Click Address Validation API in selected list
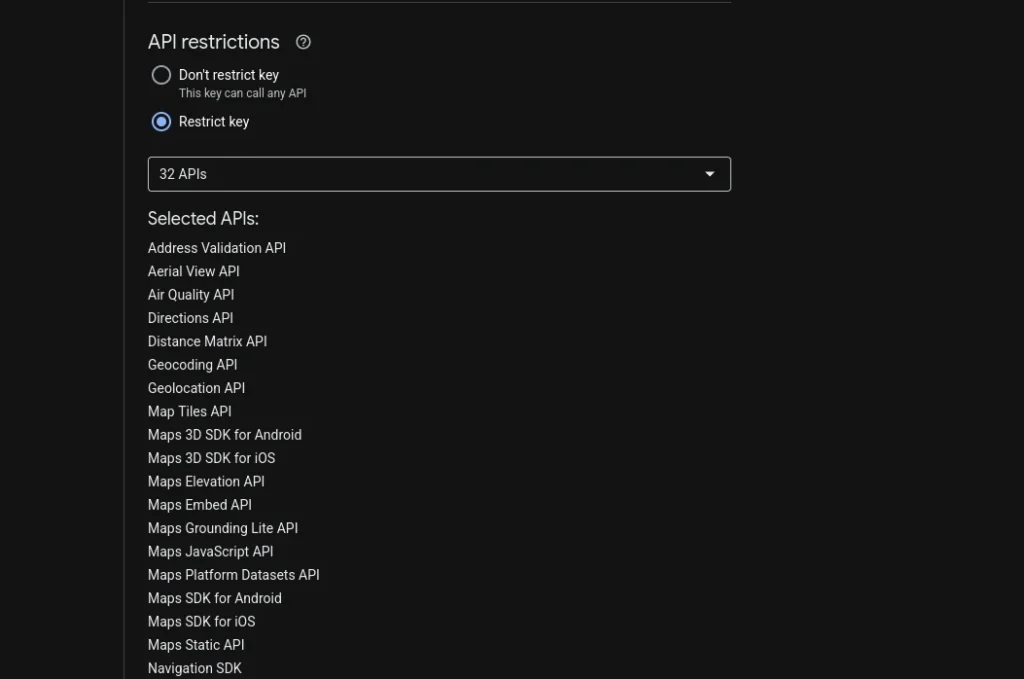 pos(217,248)
